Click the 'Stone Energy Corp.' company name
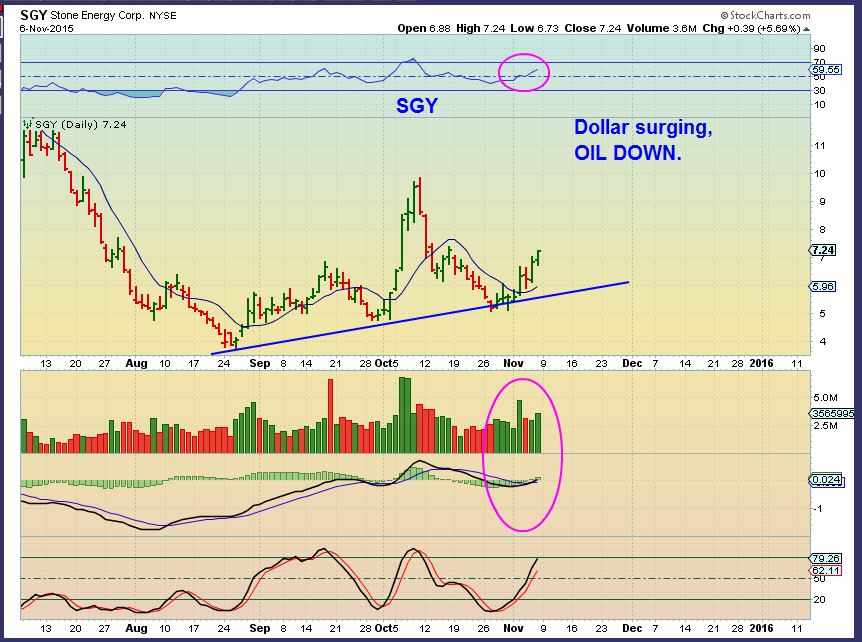This screenshot has height=642, width=862. [x=97, y=16]
